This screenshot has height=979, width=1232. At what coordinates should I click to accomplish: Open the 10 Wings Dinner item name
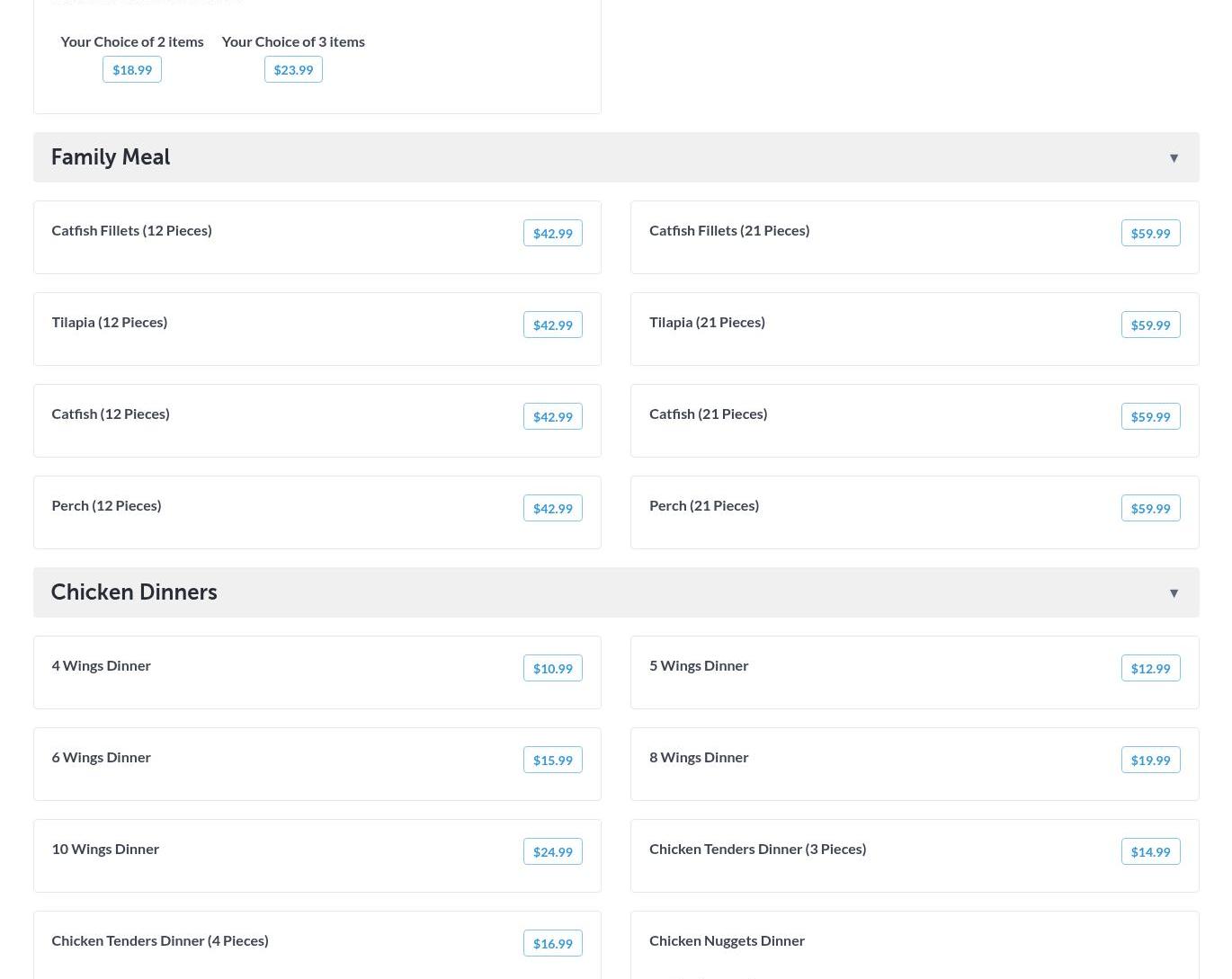[x=105, y=849]
